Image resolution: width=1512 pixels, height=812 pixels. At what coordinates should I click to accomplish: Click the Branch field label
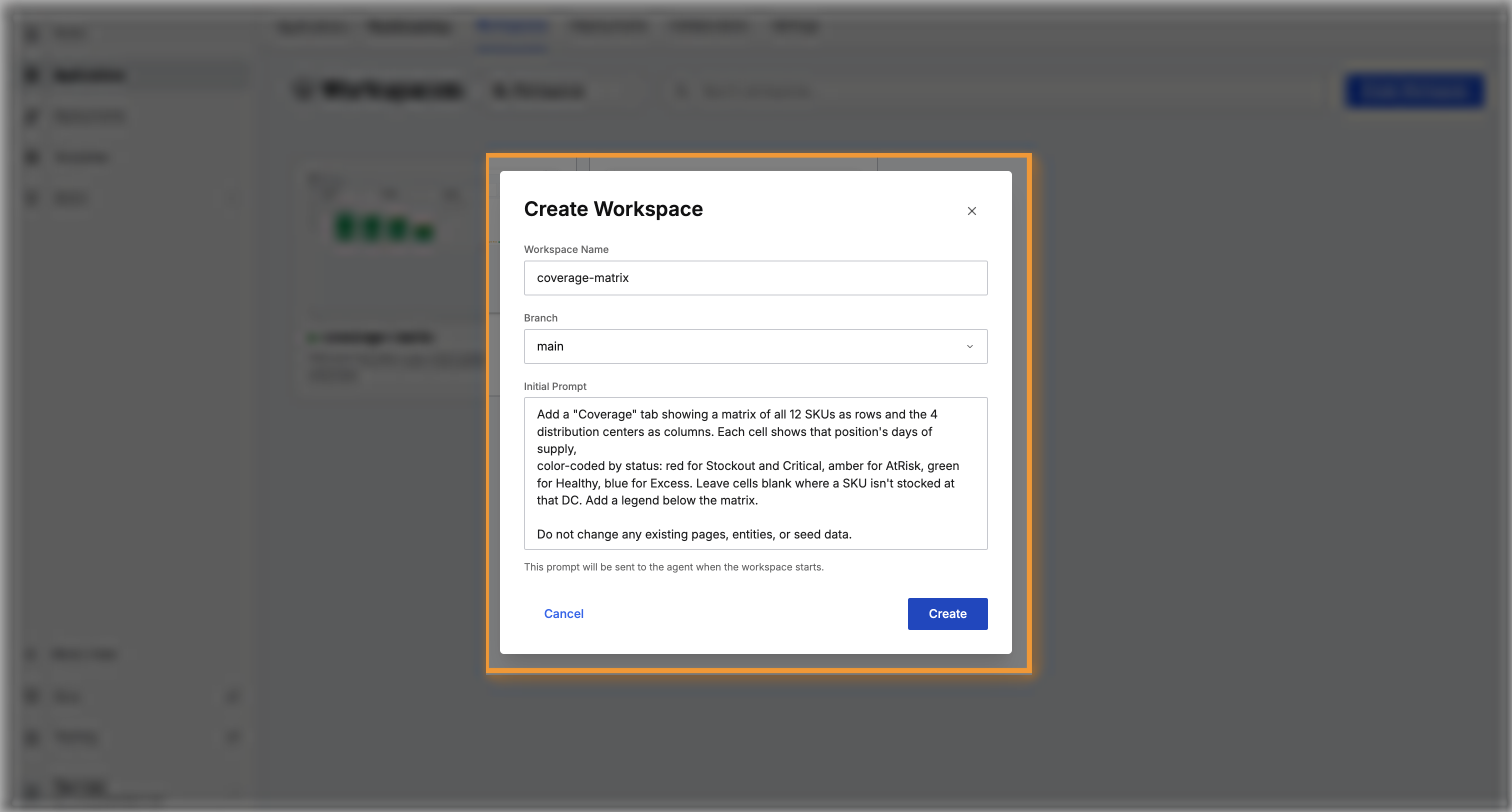pyautogui.click(x=540, y=317)
